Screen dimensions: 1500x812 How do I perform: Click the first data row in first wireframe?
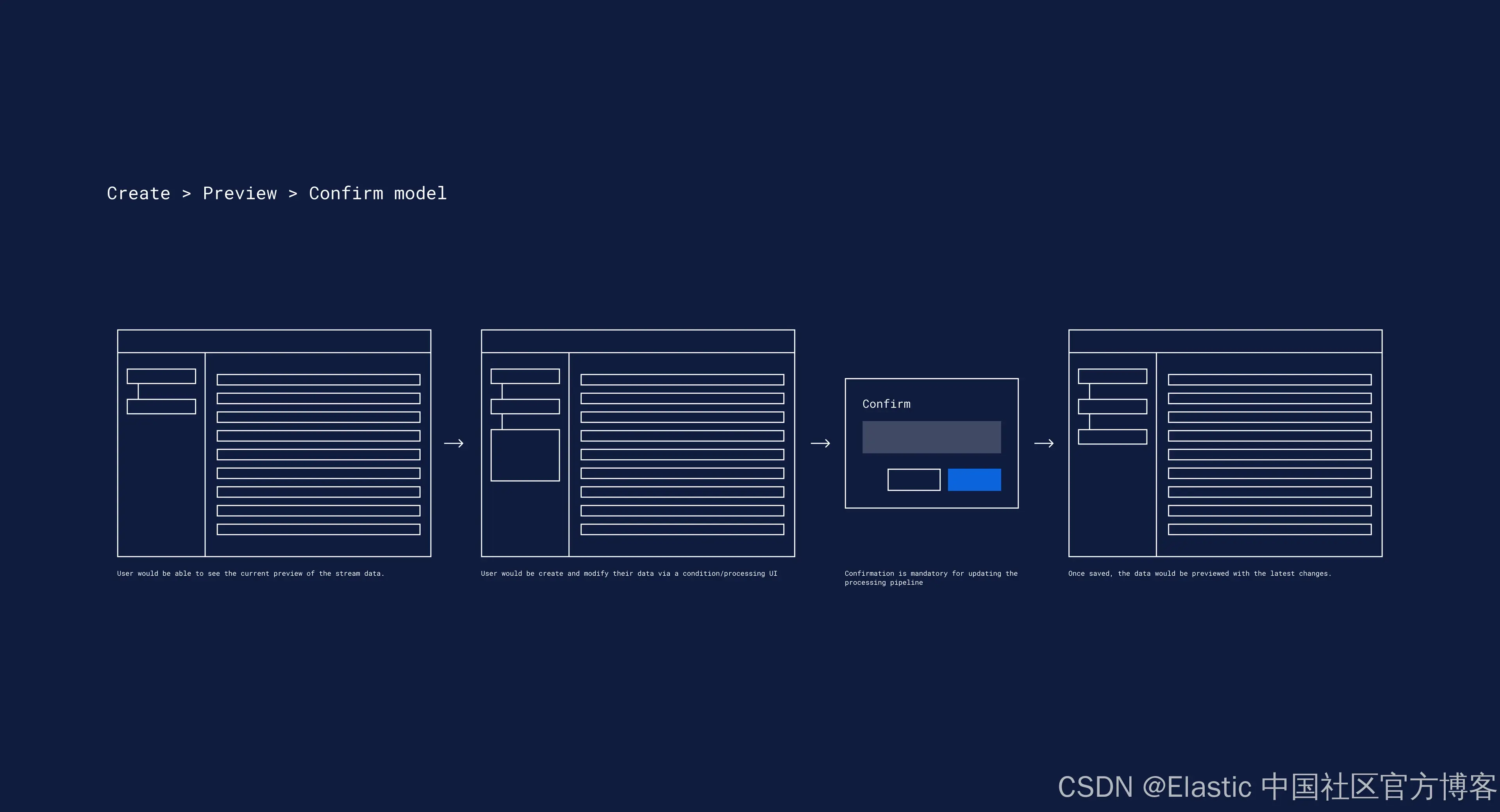[x=318, y=380]
